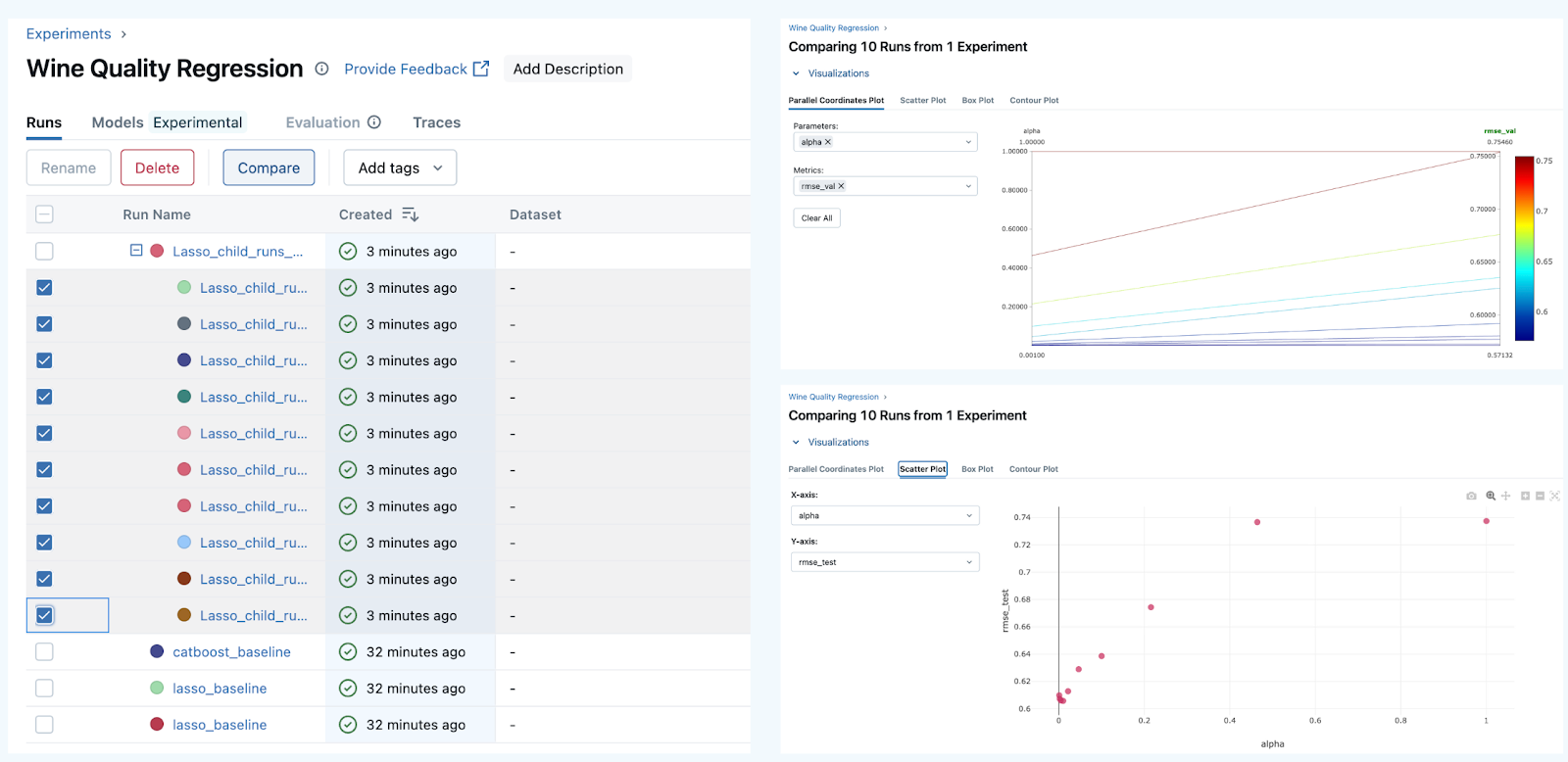Autoscale the scatter plot axes
The height and width of the screenshot is (762, 1568).
coord(1554,497)
